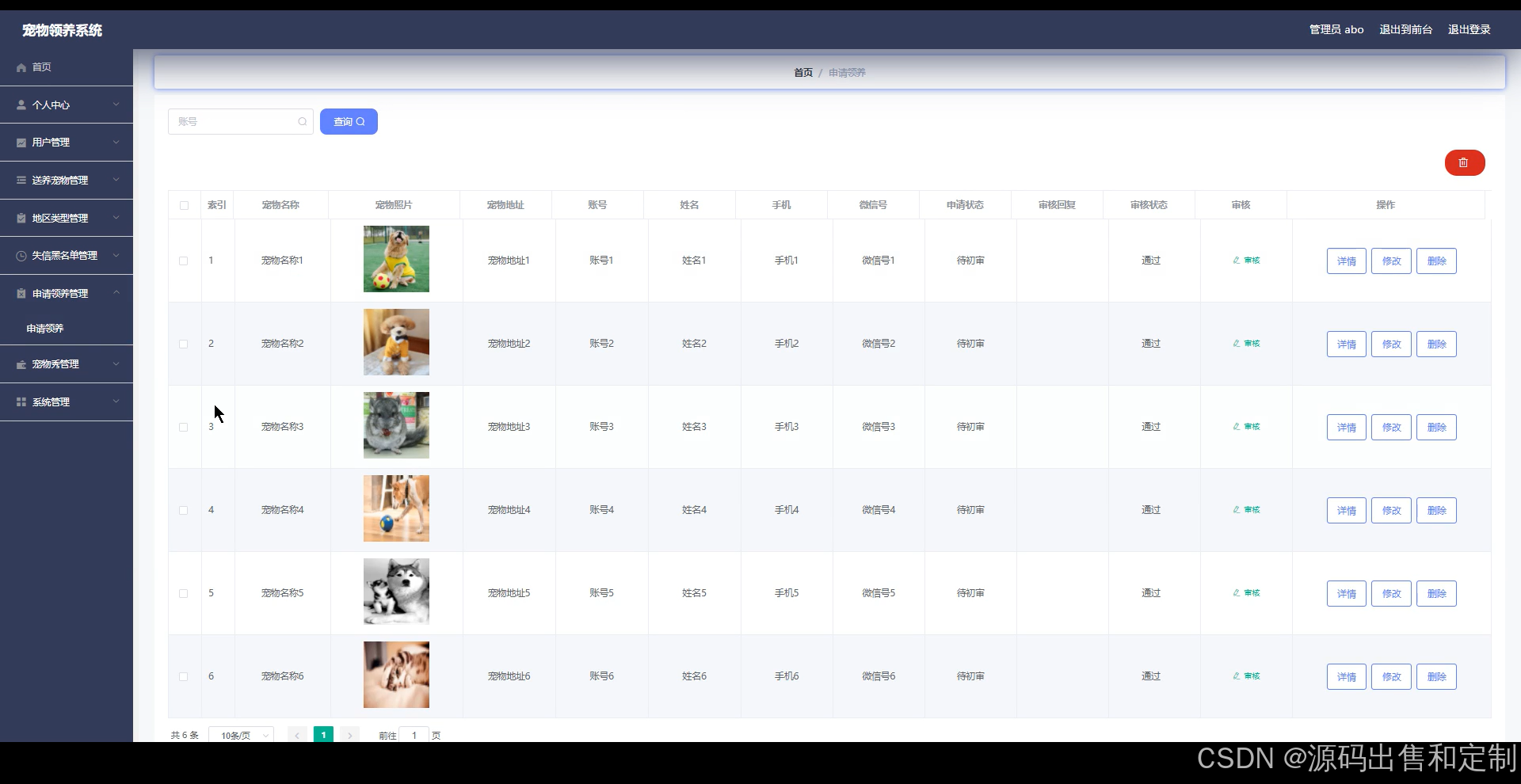This screenshot has height=784, width=1521.
Task: Open the dog with ball photo in row 1
Action: tap(396, 259)
